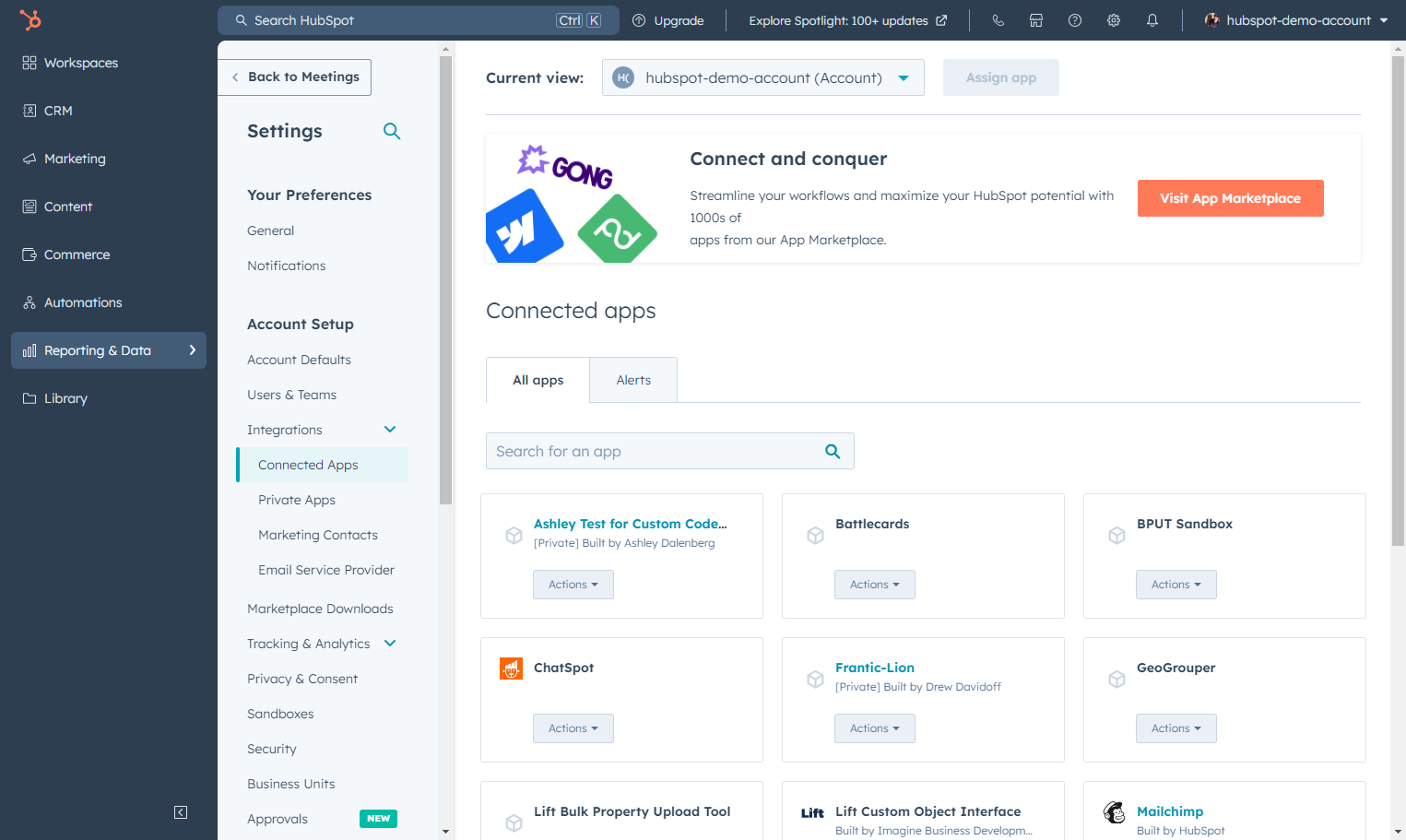Image resolution: width=1406 pixels, height=840 pixels.
Task: Switch to the Alerts tab
Action: pyautogui.click(x=633, y=380)
